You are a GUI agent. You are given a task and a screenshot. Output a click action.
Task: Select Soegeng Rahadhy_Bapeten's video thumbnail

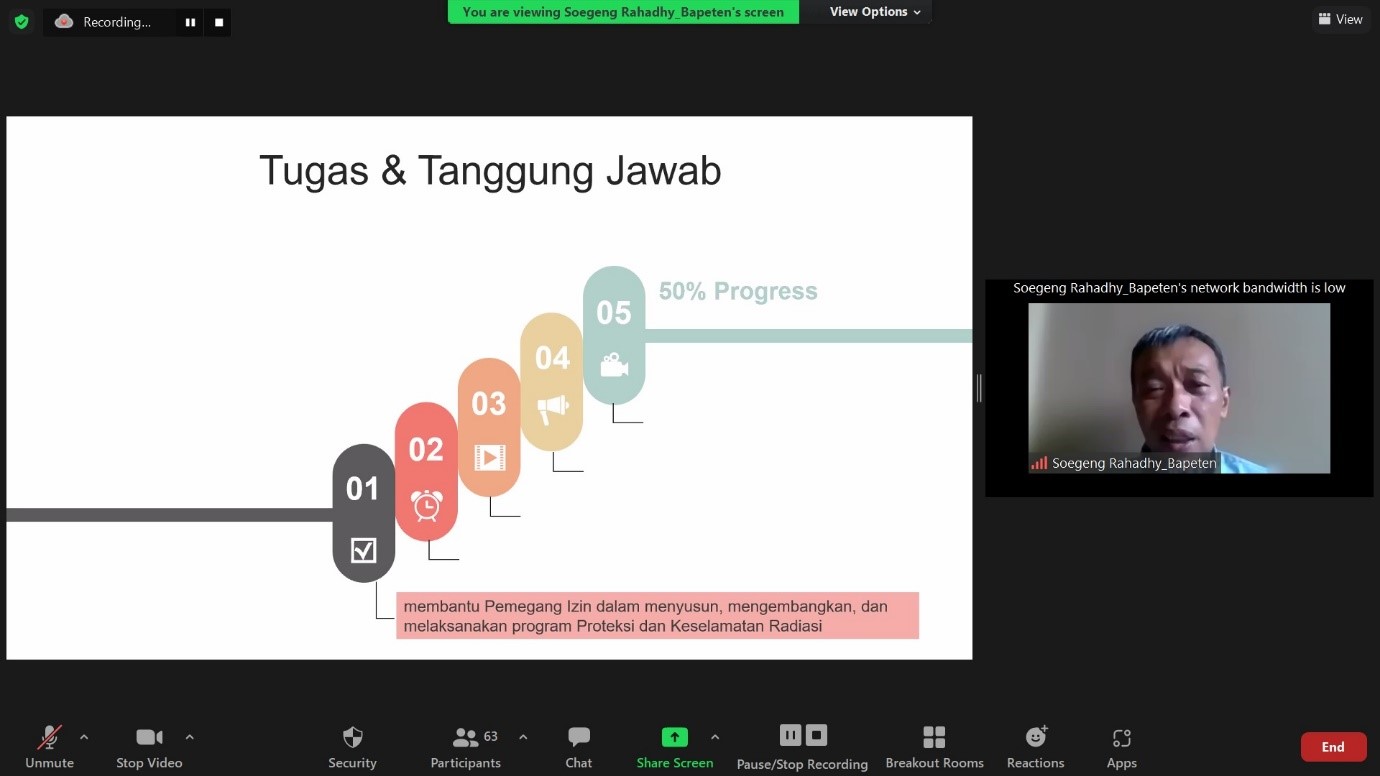(1178, 388)
